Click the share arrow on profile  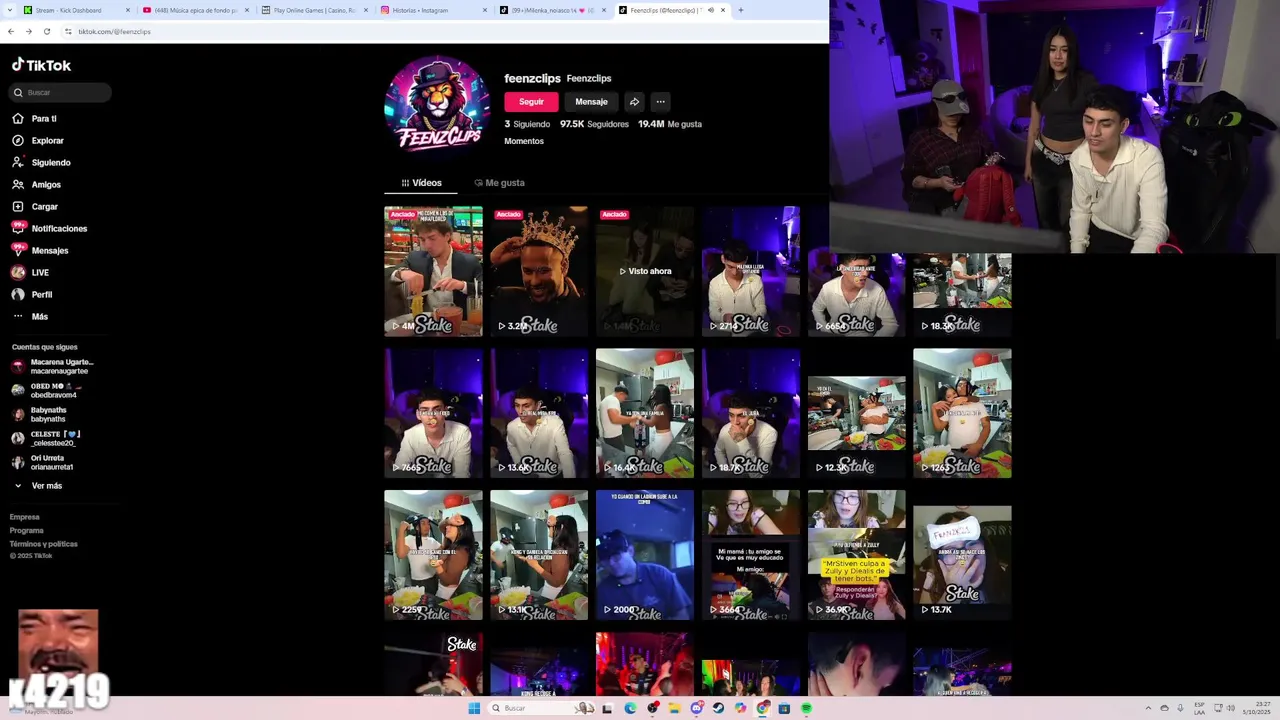point(634,102)
